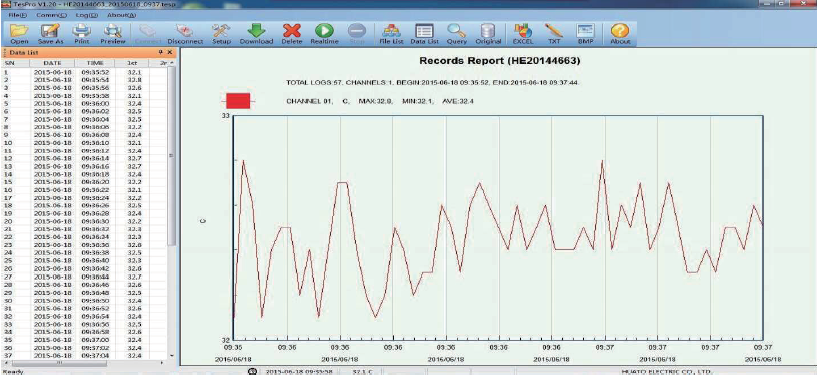Start Realtime monitoring
Image resolution: width=817 pixels, height=380 pixels.
pyautogui.click(x=325, y=34)
